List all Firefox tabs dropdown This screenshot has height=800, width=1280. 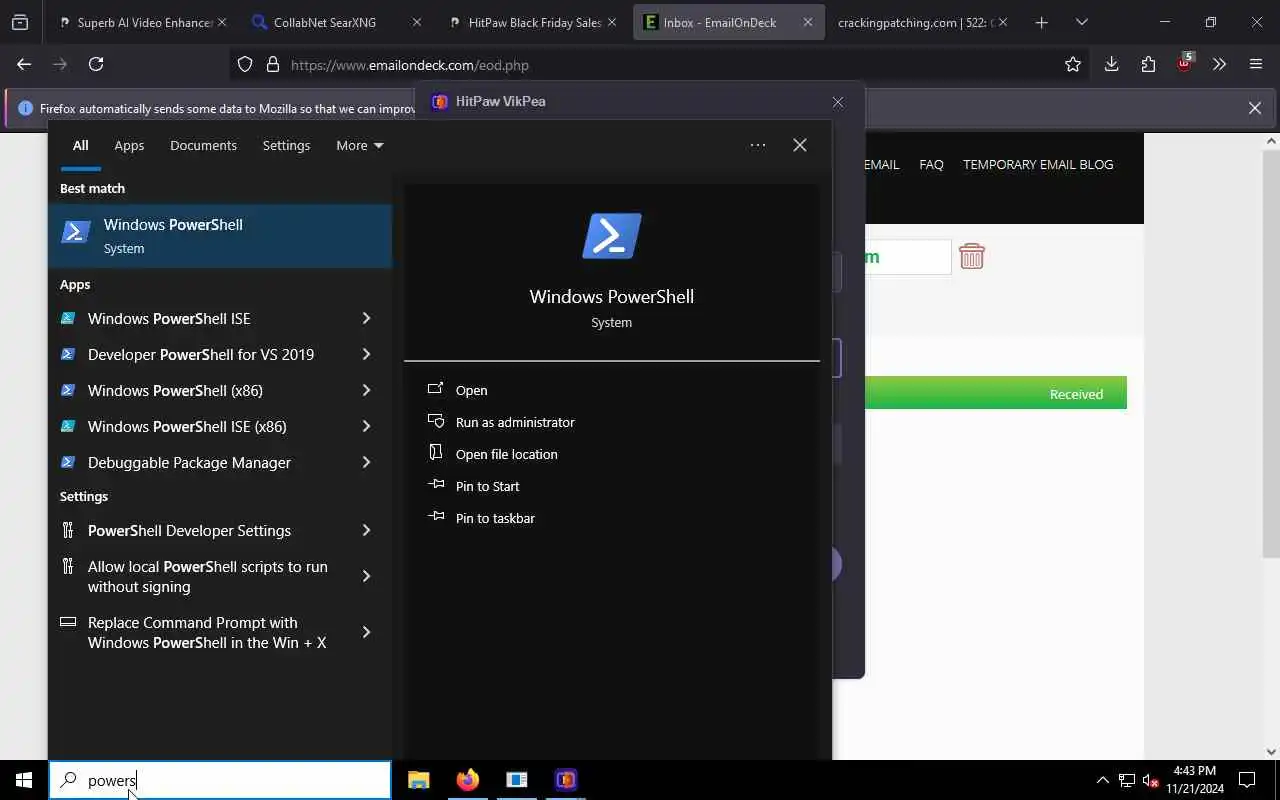click(x=1081, y=22)
